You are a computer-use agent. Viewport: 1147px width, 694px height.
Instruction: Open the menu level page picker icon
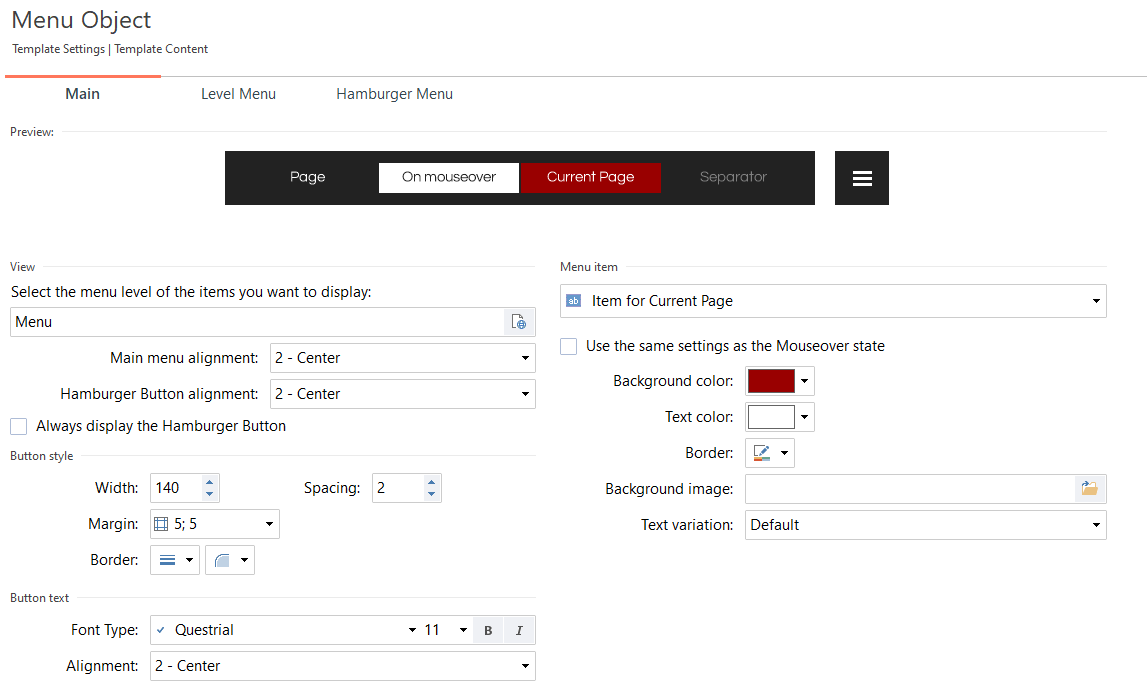[x=519, y=322]
